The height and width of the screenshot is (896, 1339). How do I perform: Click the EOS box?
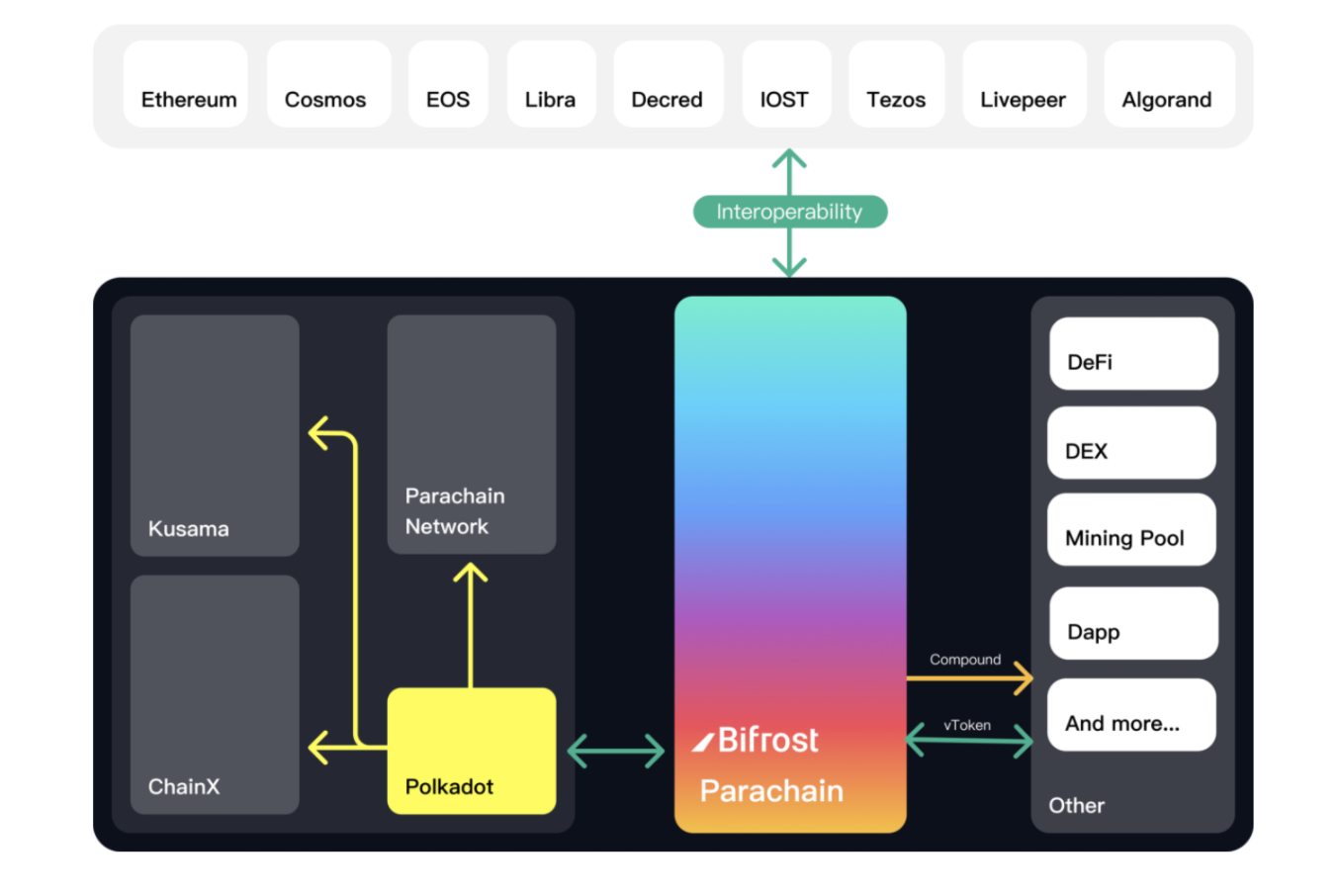(x=448, y=84)
